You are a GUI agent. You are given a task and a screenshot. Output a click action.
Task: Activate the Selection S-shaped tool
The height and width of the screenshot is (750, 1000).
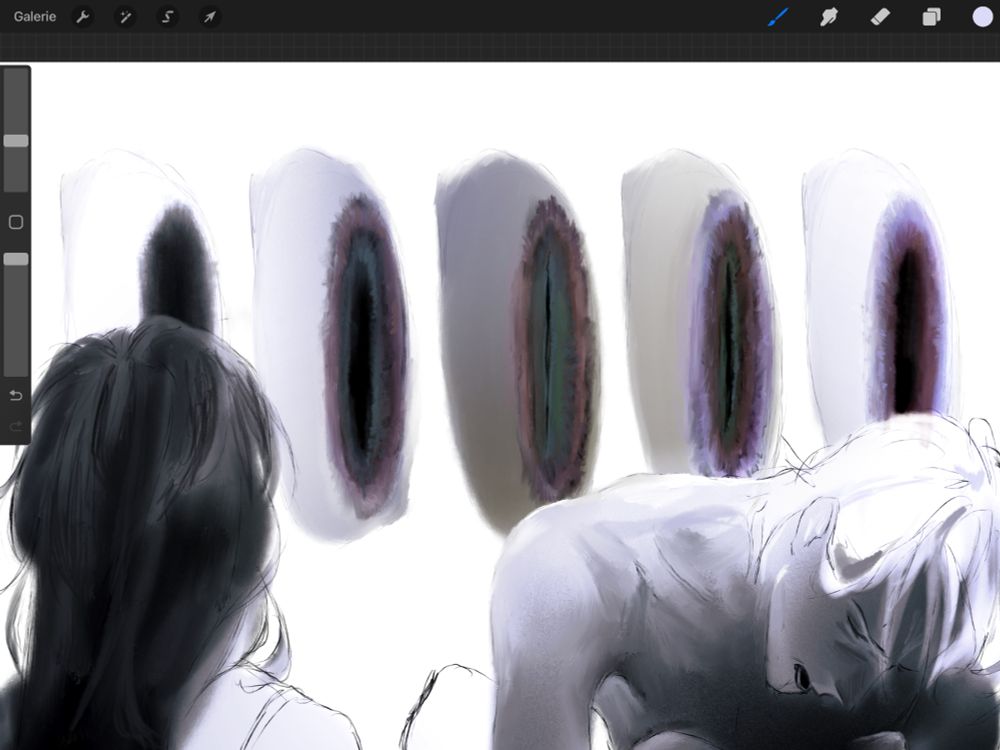[x=167, y=17]
